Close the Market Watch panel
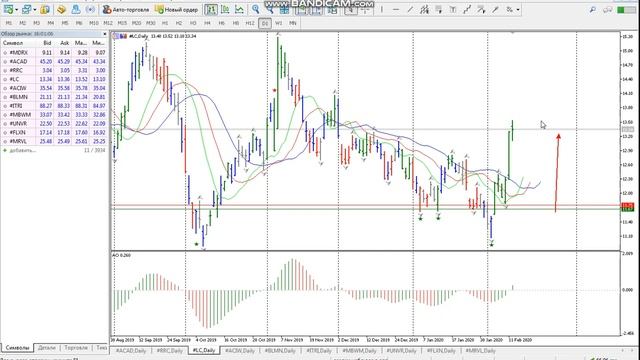 pos(105,34)
